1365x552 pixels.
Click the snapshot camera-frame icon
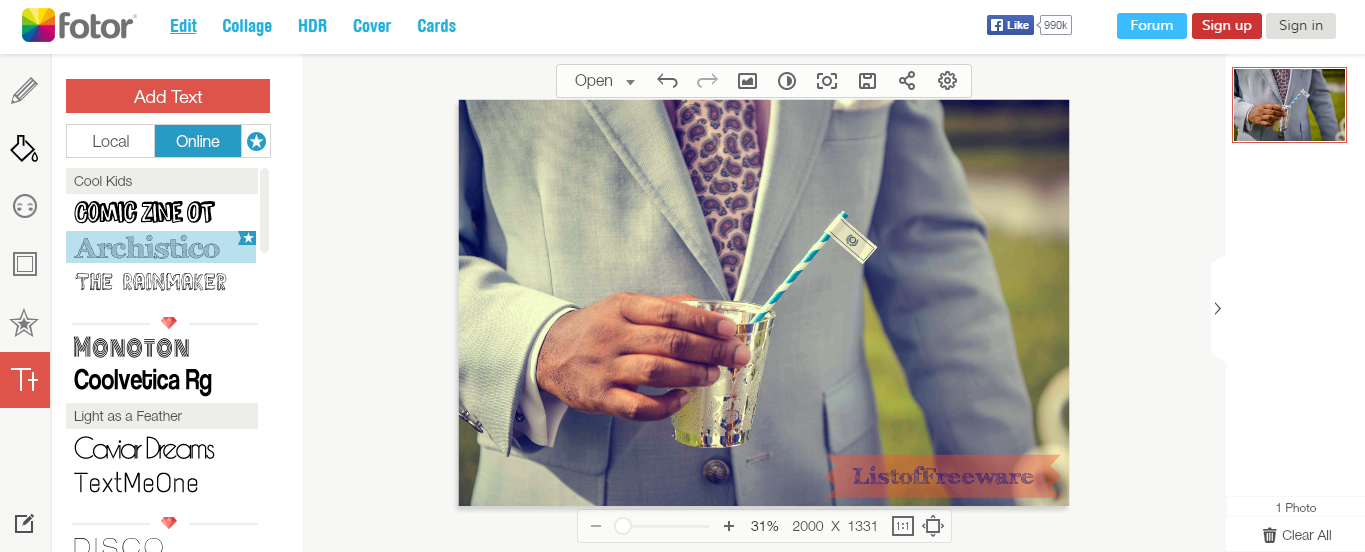coord(827,81)
